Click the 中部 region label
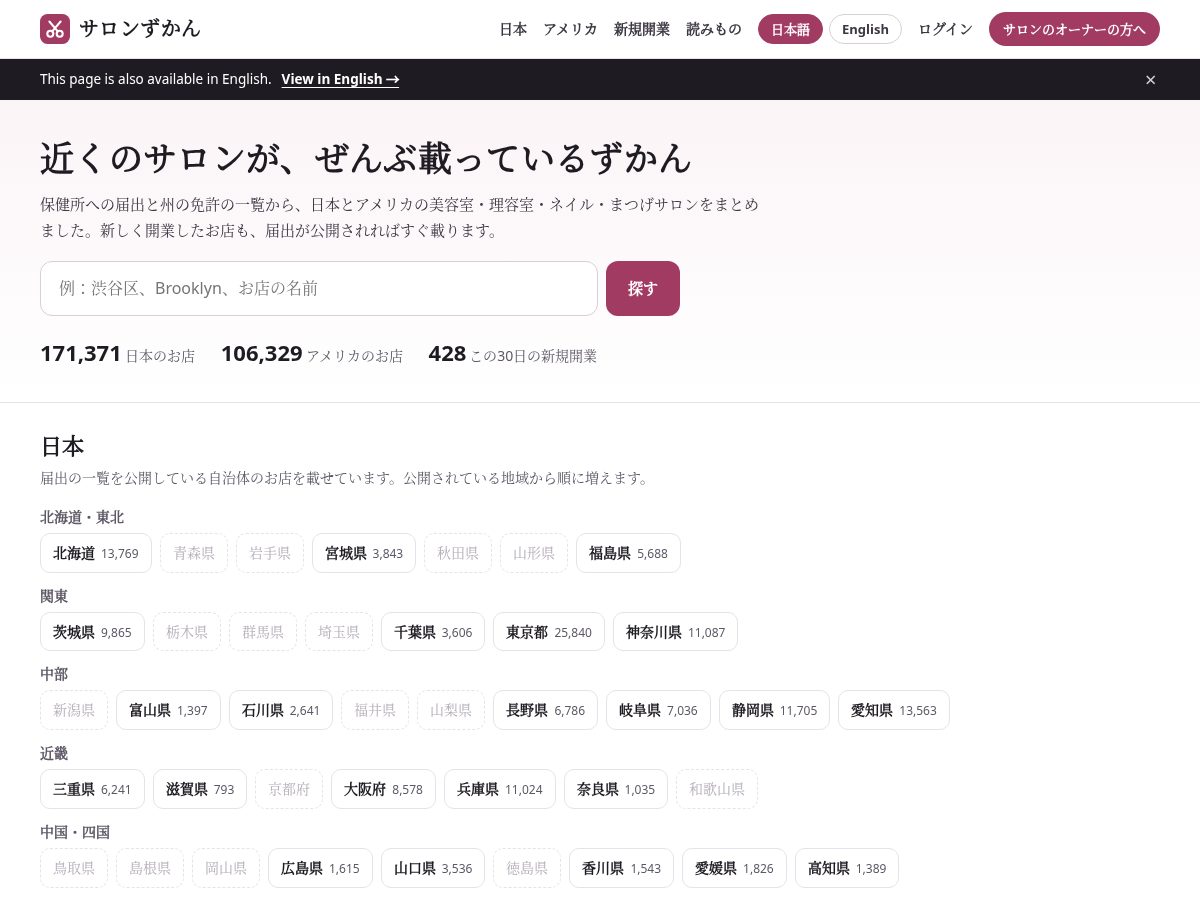This screenshot has height=900, width=1200. 54,674
